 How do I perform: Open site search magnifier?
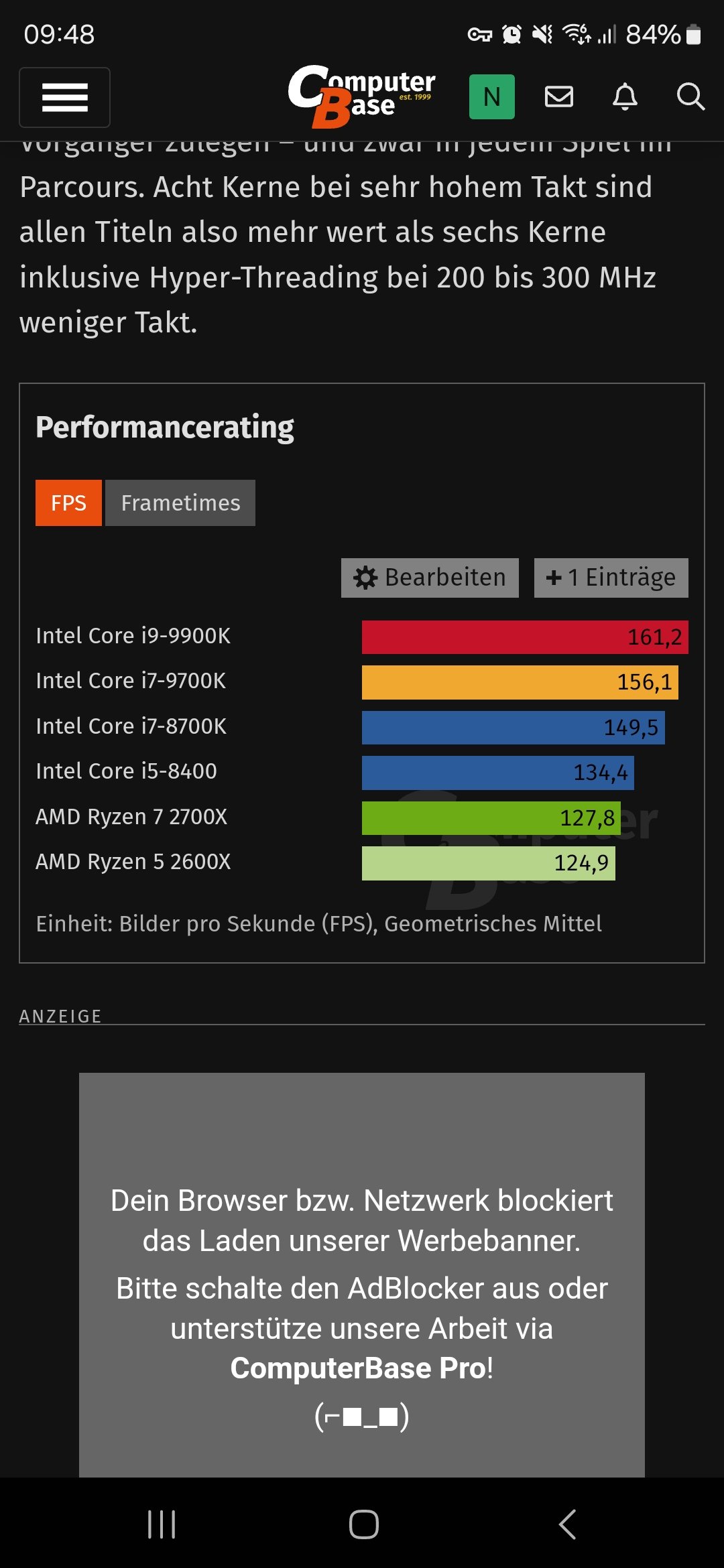(x=690, y=97)
